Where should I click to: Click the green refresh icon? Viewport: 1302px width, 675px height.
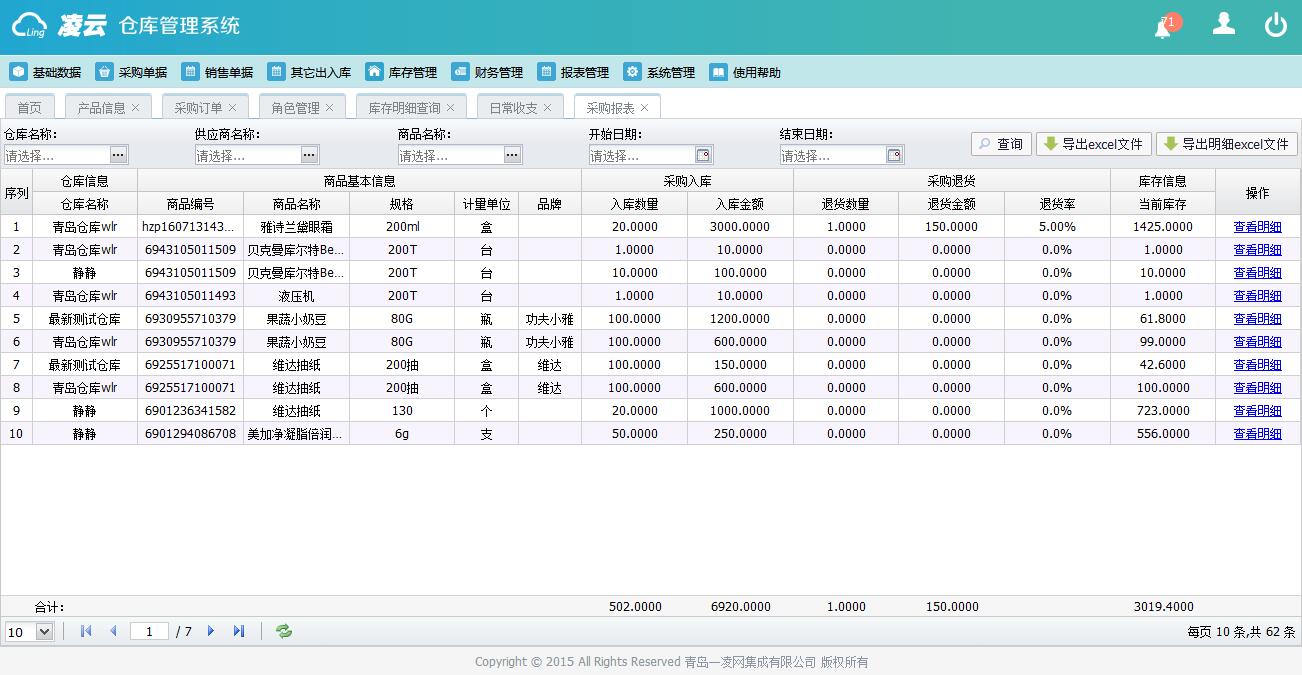(x=284, y=631)
